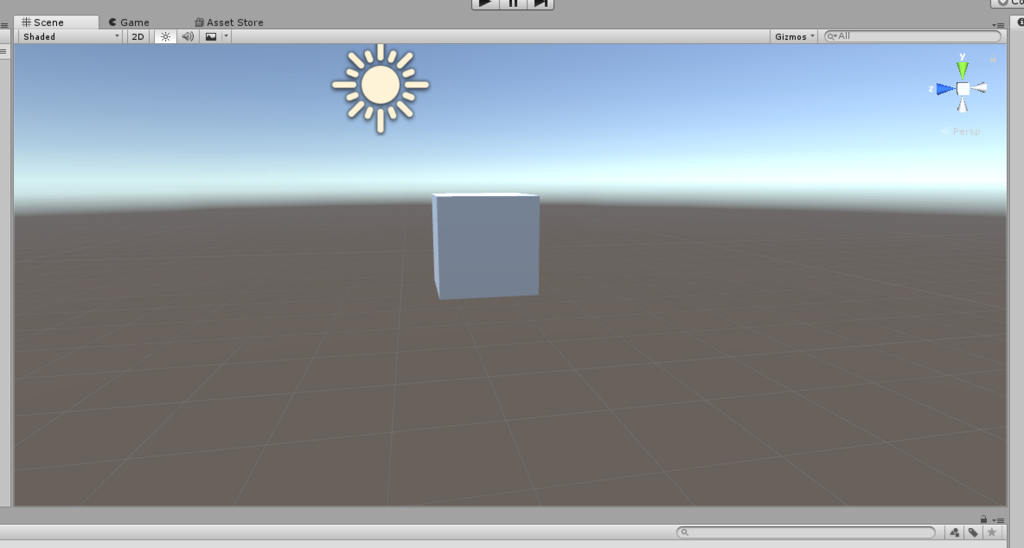Select the directional light sun icon
Screen dimensions: 1024x548
tap(380, 86)
